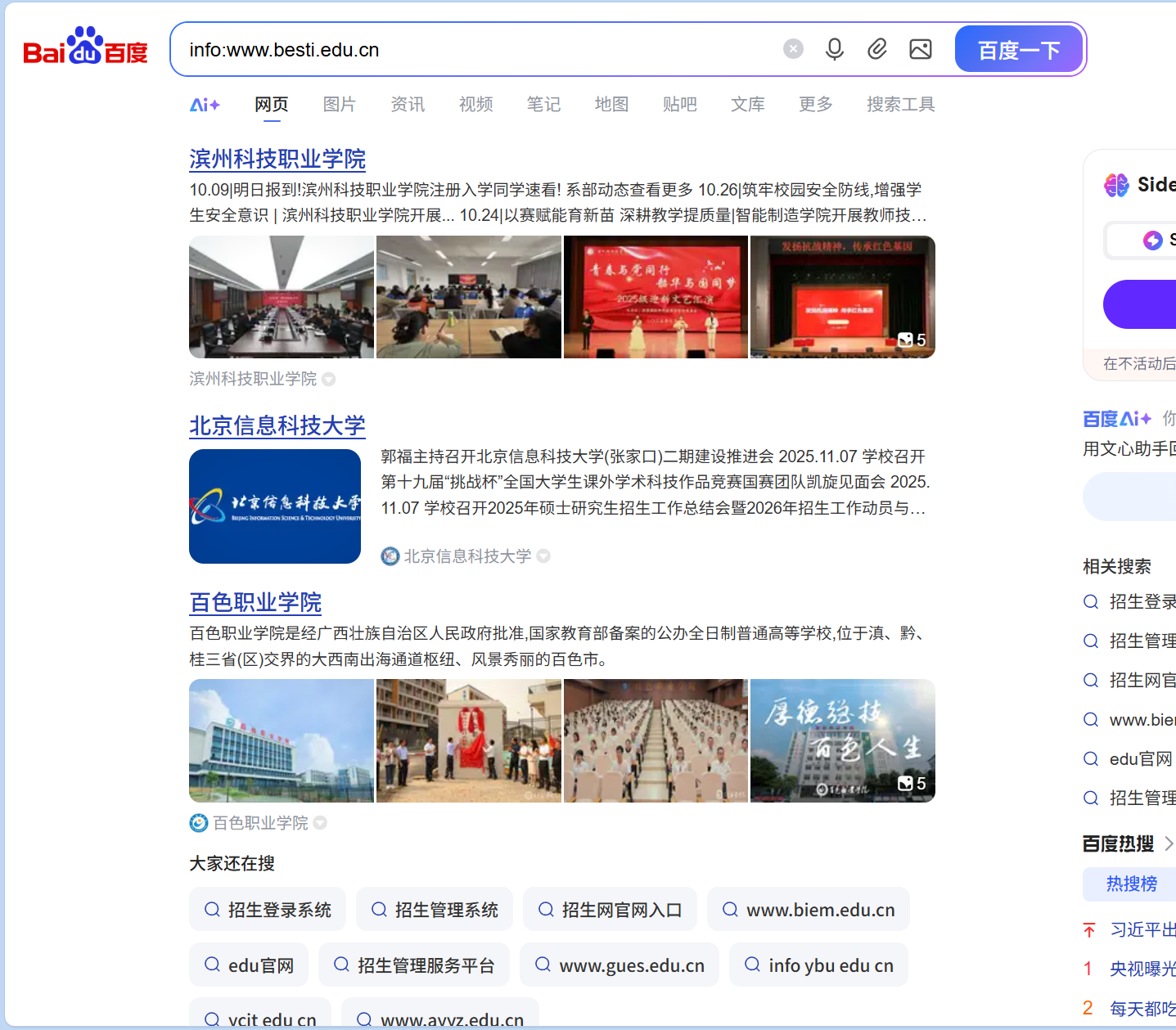
Task: Search suggestion www.biem.edu.cn
Action: (809, 910)
